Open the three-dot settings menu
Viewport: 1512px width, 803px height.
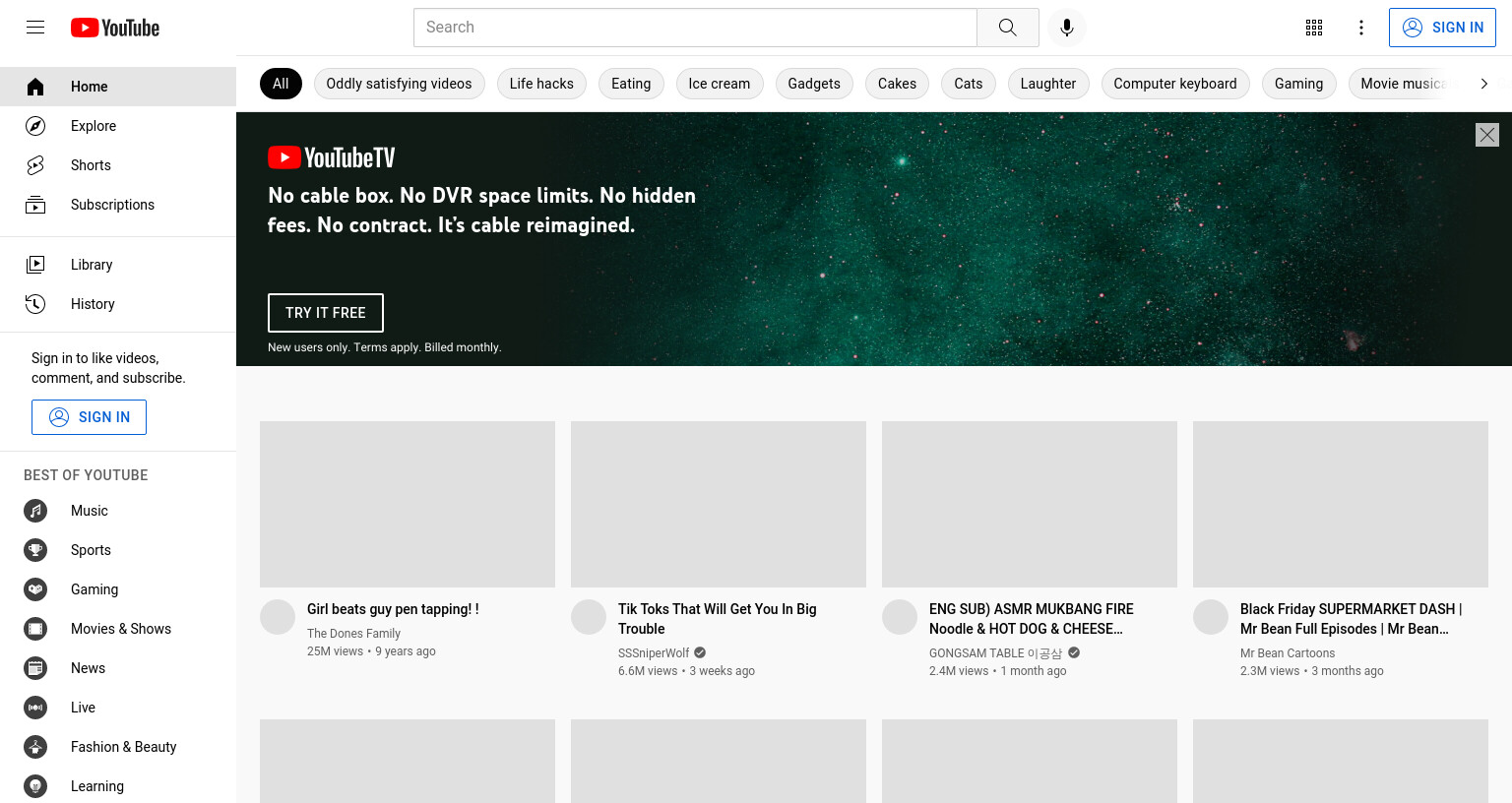[1361, 28]
